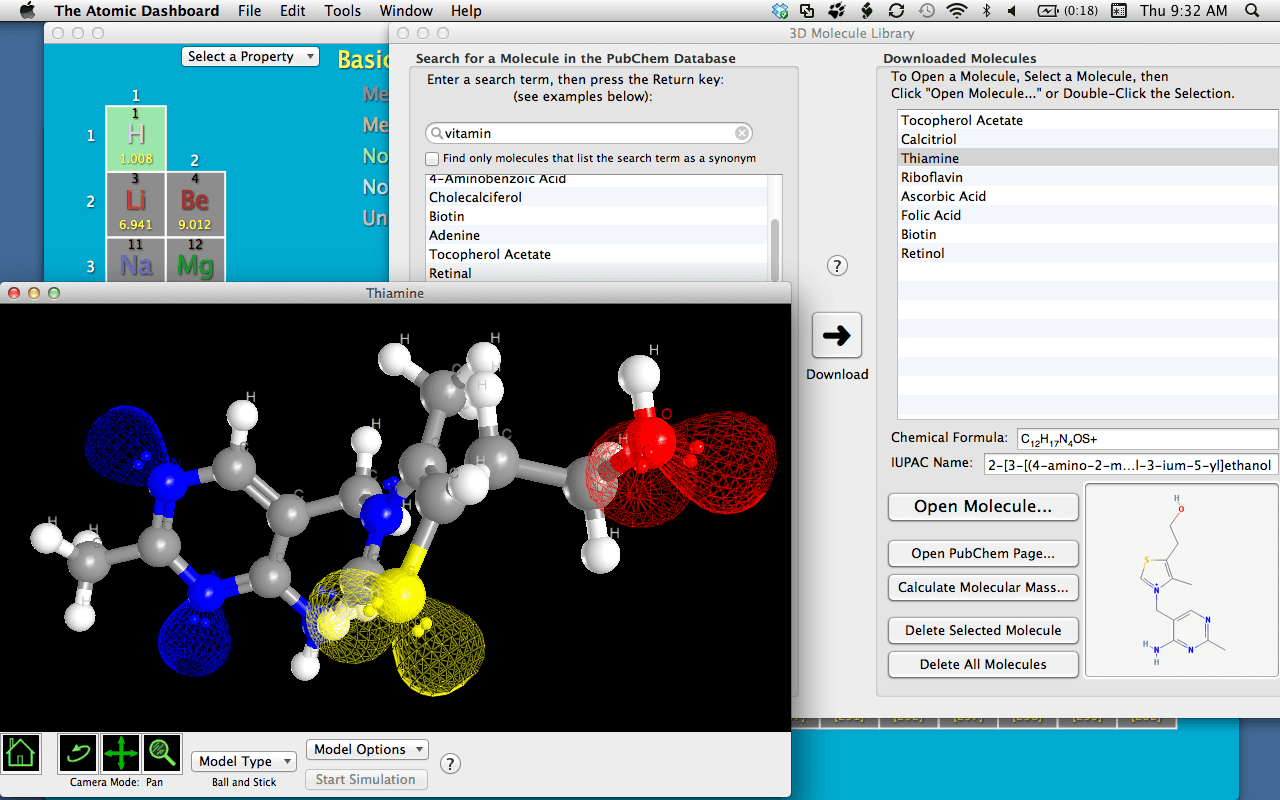Select Calcitriol in Downloaded Molecules

coord(1088,139)
